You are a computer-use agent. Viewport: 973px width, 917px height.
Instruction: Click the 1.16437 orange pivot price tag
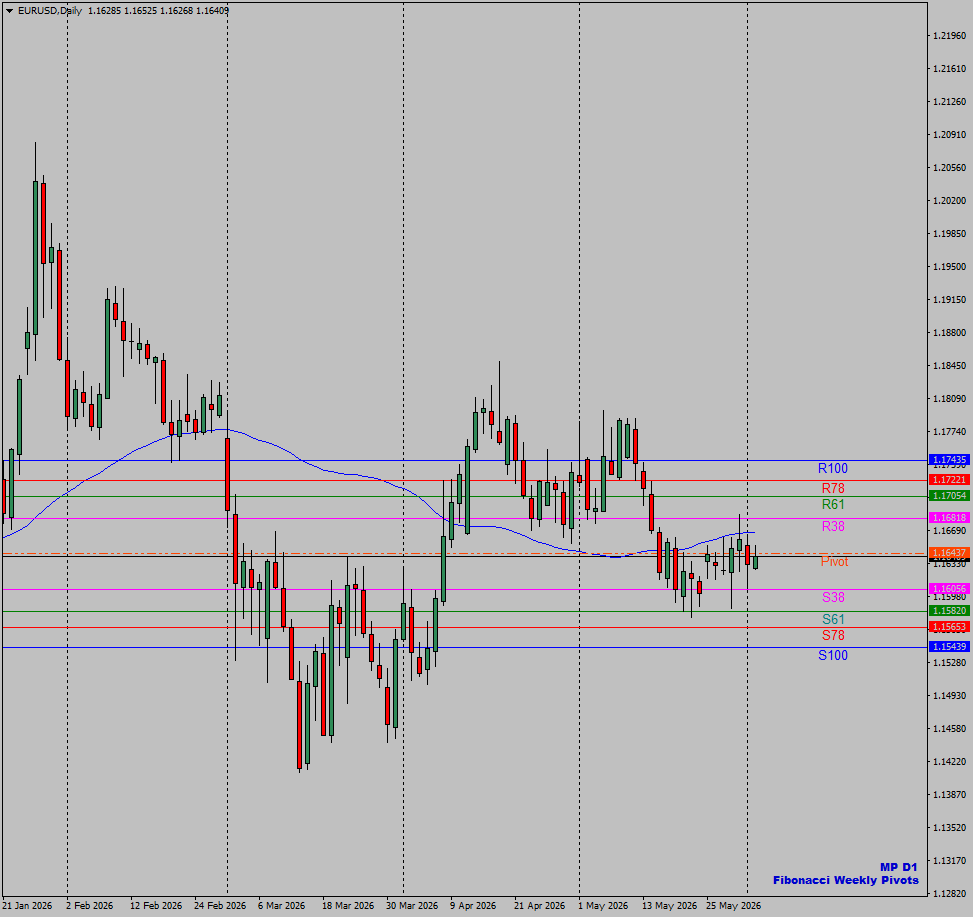[x=949, y=552]
